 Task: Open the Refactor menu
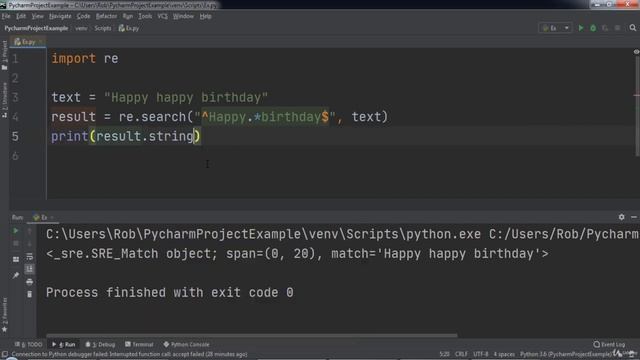[x=106, y=16]
